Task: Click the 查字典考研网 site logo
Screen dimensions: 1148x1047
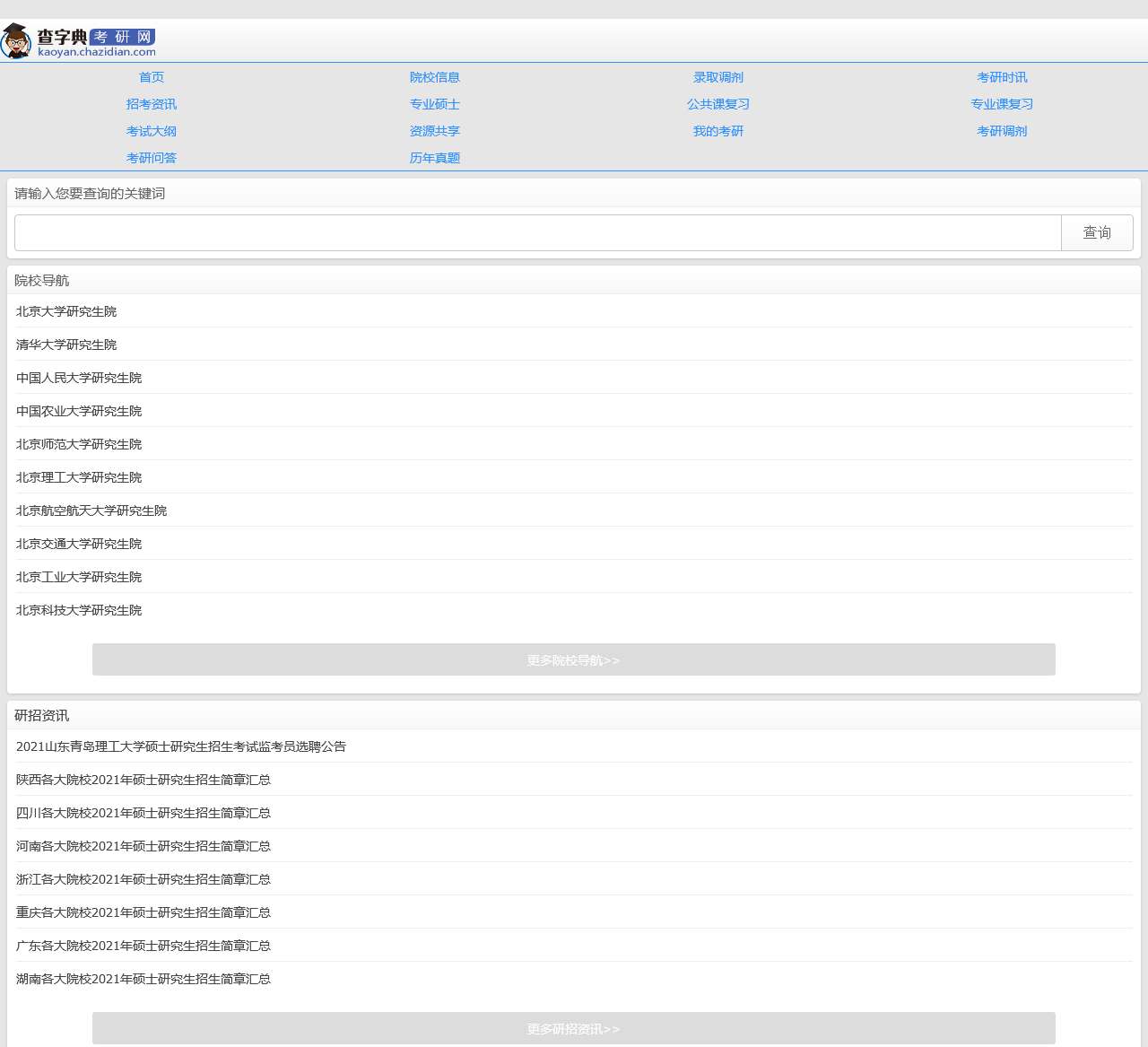Action: [79, 41]
